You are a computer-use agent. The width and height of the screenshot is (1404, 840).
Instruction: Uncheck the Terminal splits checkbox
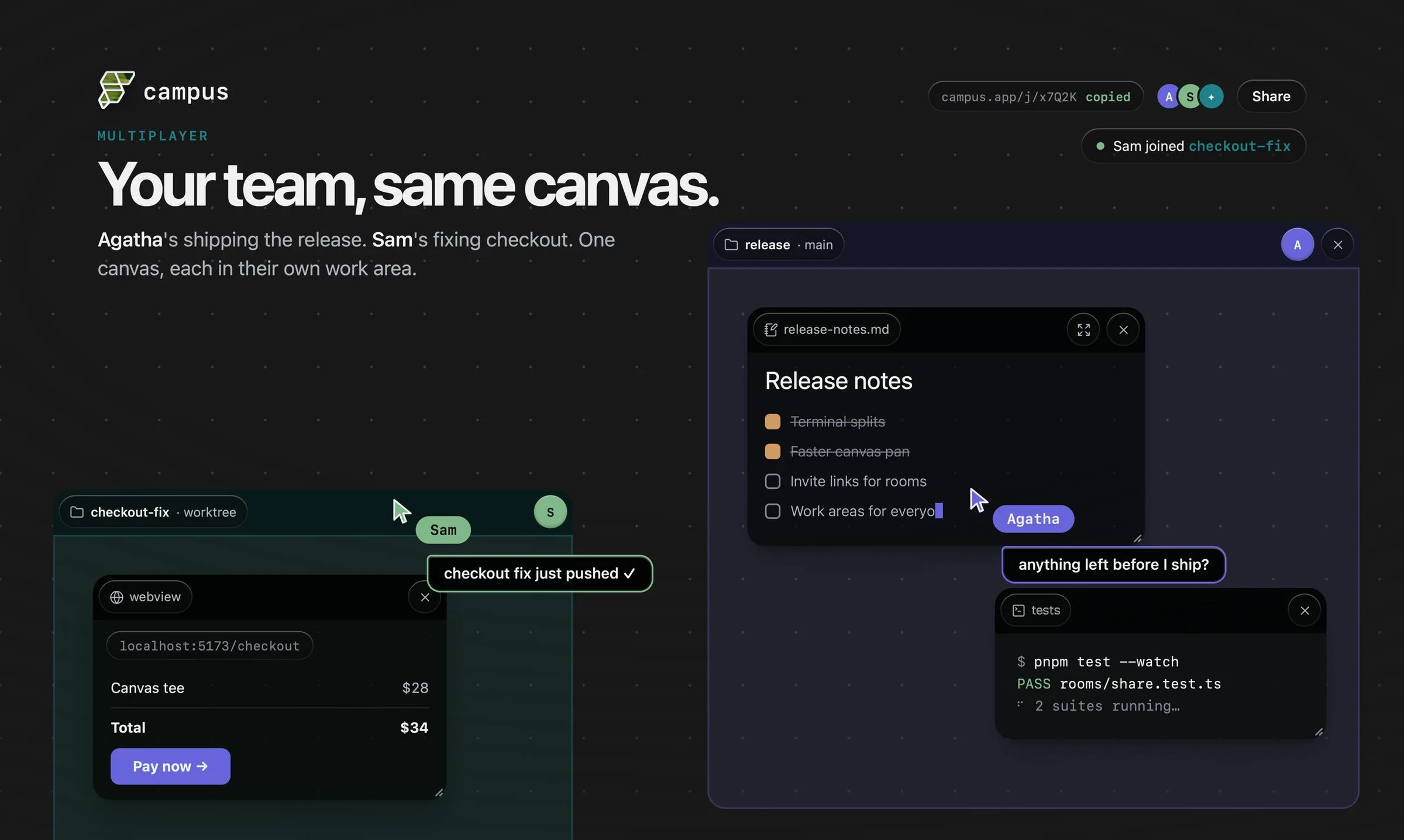coord(772,421)
